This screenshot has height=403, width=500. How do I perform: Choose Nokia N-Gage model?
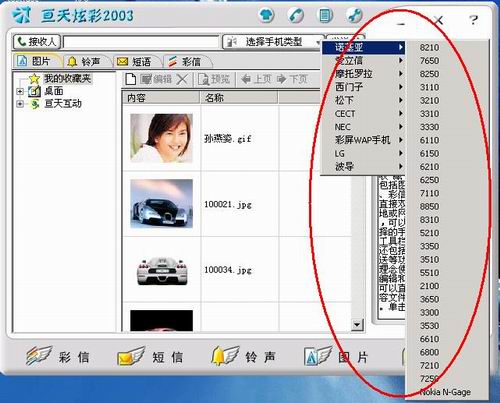tap(447, 392)
